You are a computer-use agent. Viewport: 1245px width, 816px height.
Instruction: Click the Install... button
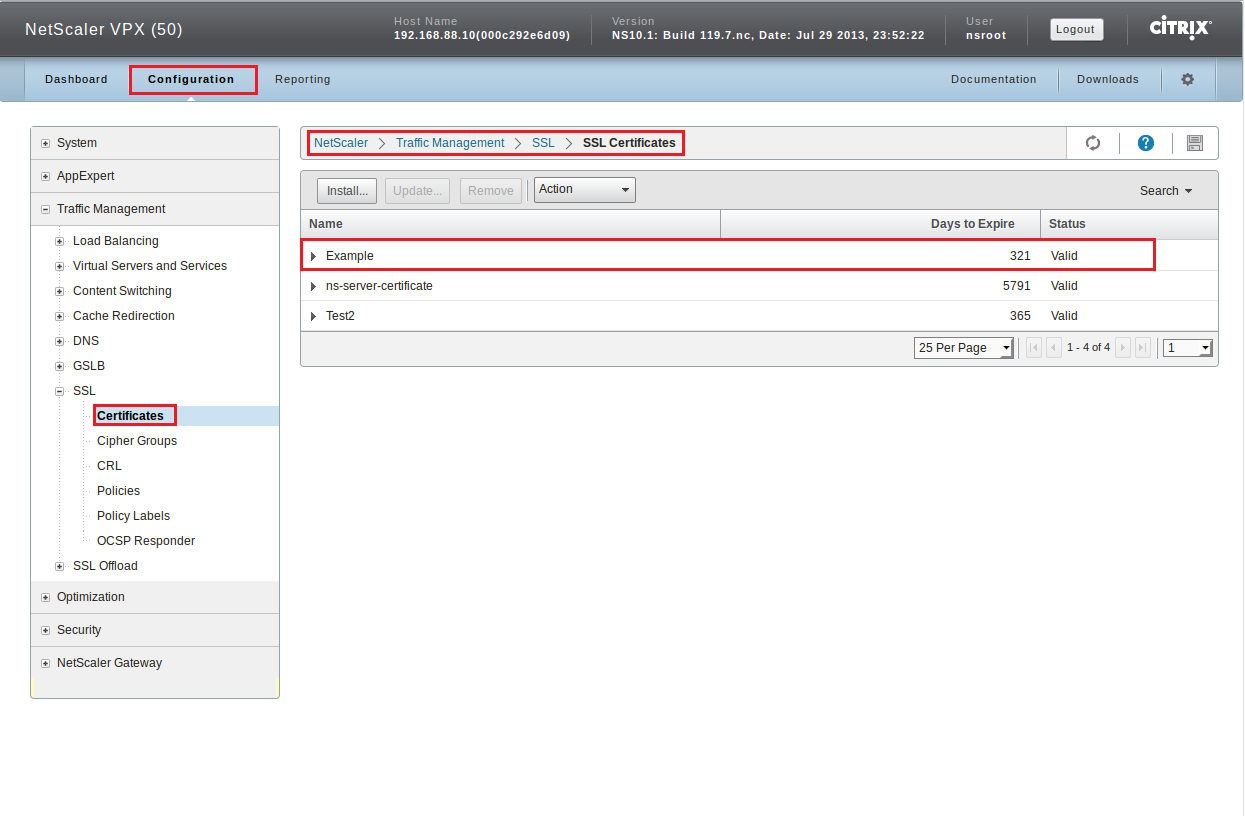348,191
